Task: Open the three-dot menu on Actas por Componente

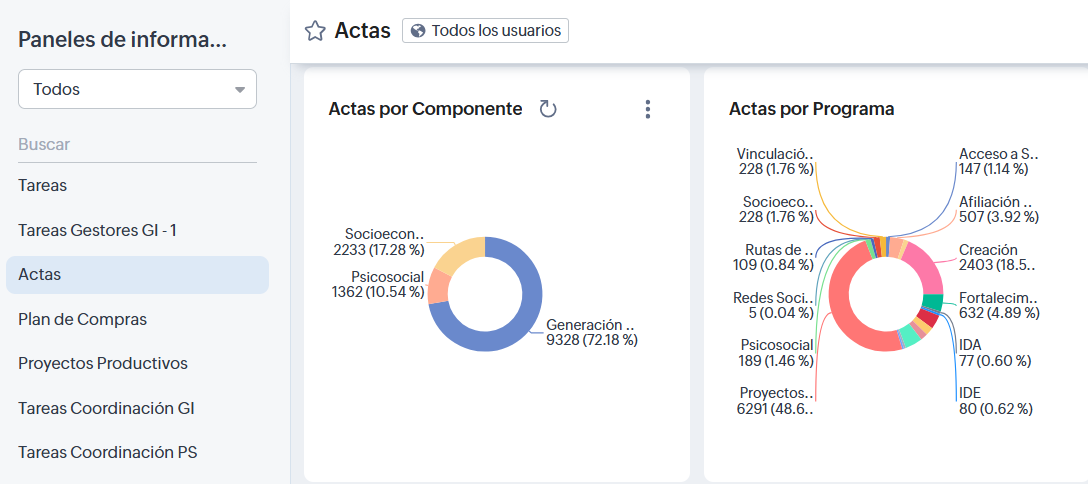Action: click(648, 109)
